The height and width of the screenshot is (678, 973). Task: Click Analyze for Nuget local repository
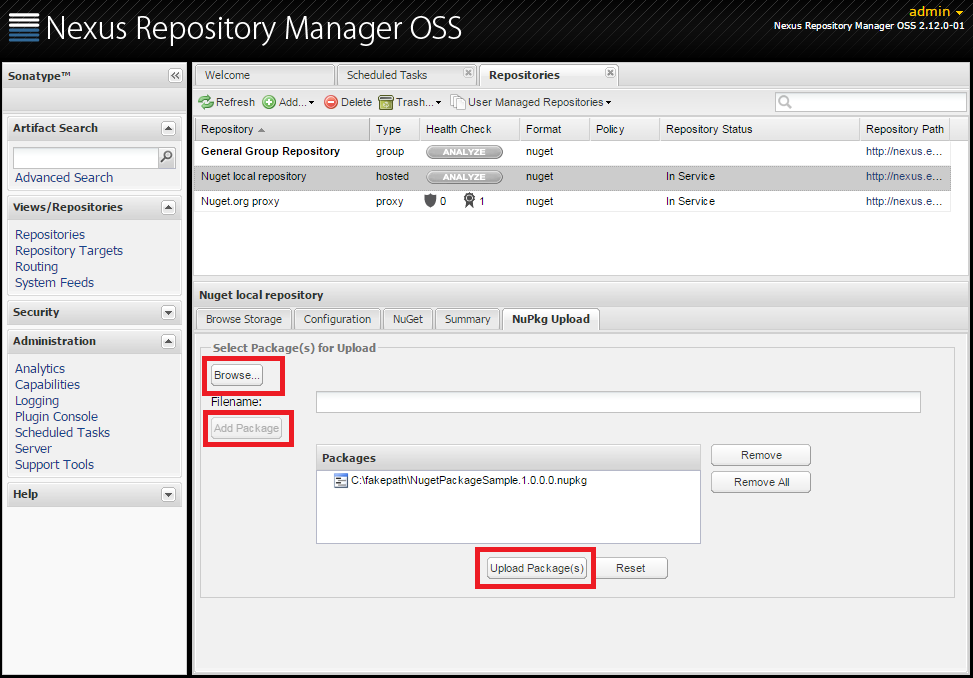(x=464, y=177)
